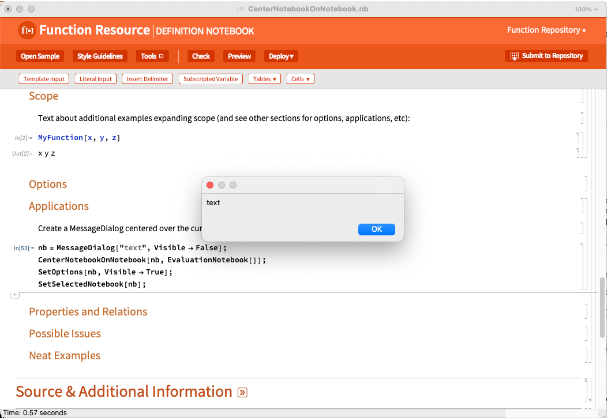Expand the Deploy dropdown
This screenshot has height=418, width=608.
[x=279, y=56]
